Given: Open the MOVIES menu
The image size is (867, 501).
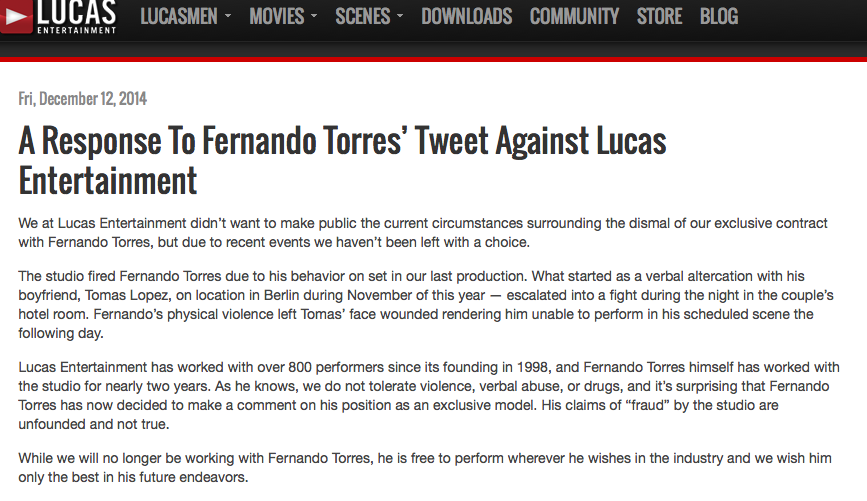Looking at the screenshot, I should [276, 17].
